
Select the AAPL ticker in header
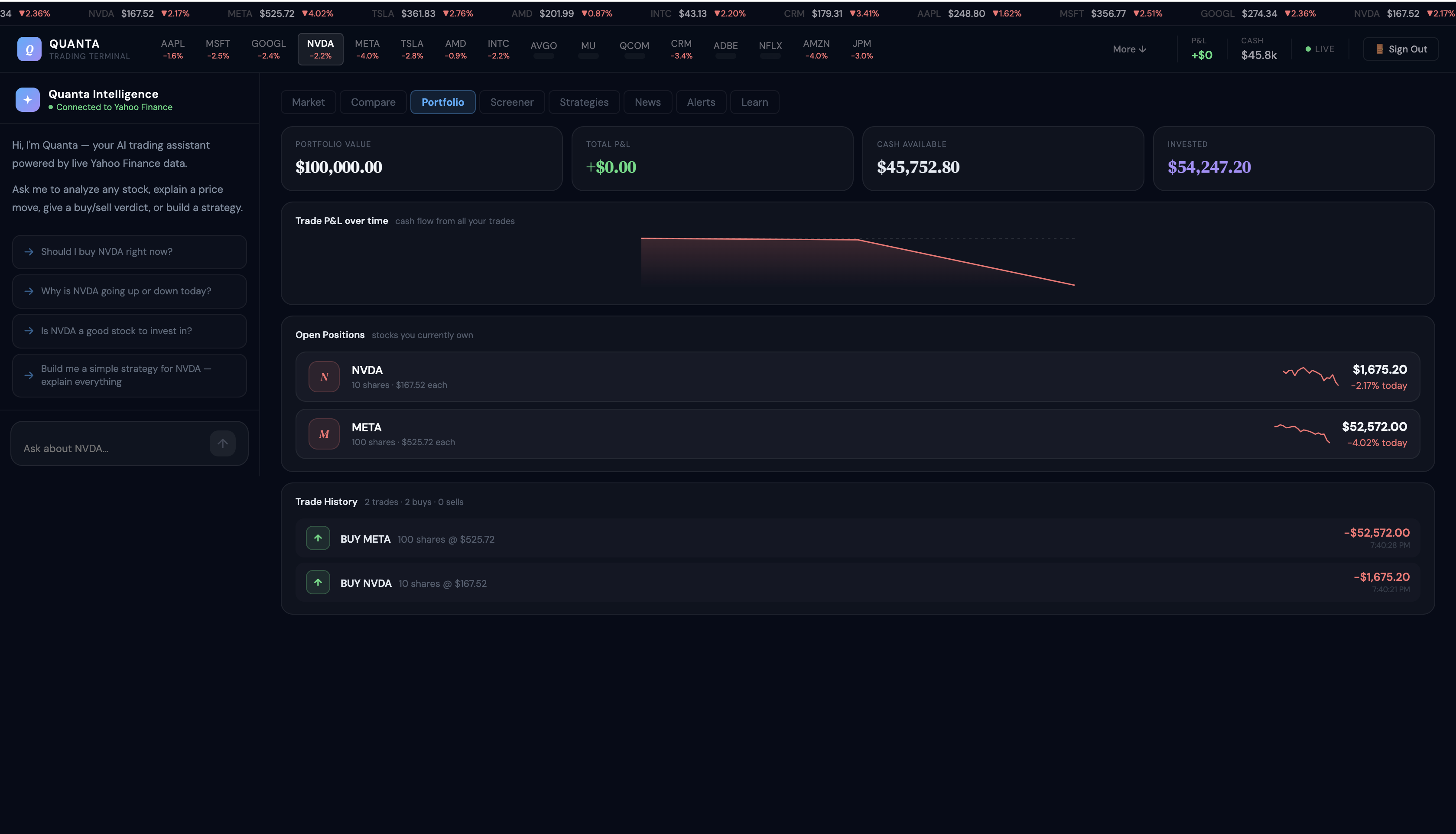tap(172, 49)
